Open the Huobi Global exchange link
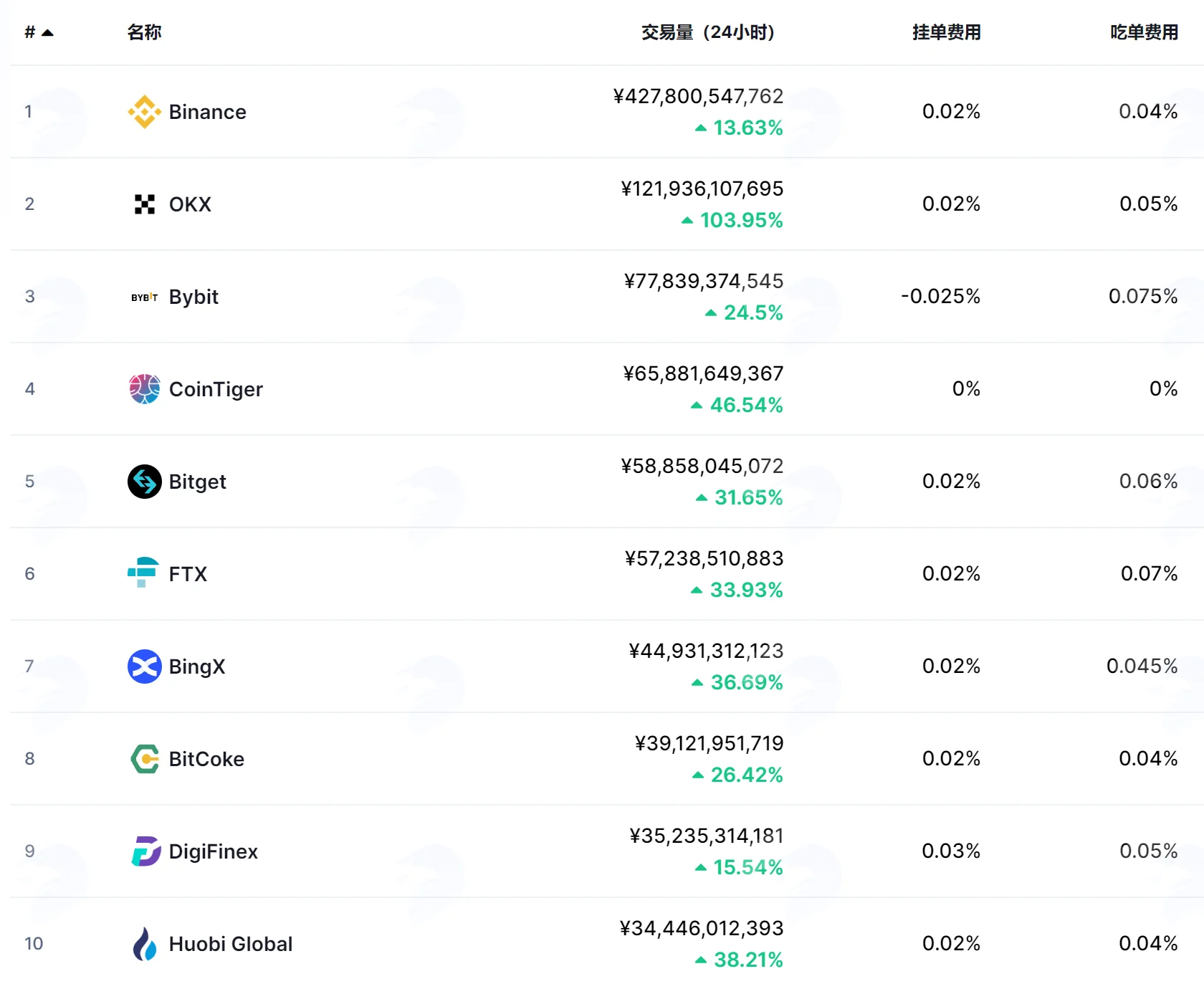 231,944
